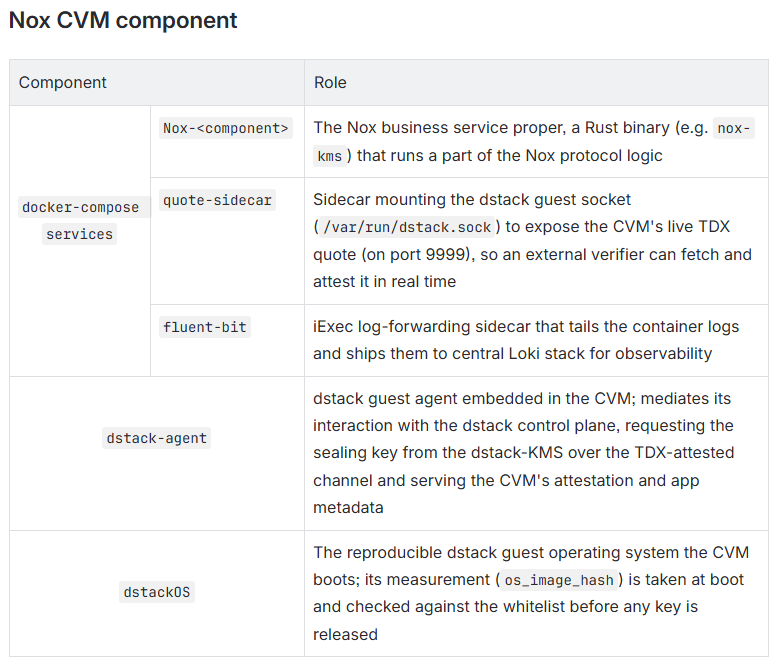774x660 pixels.
Task: Click the docker-compose code label
Action: (x=80, y=207)
